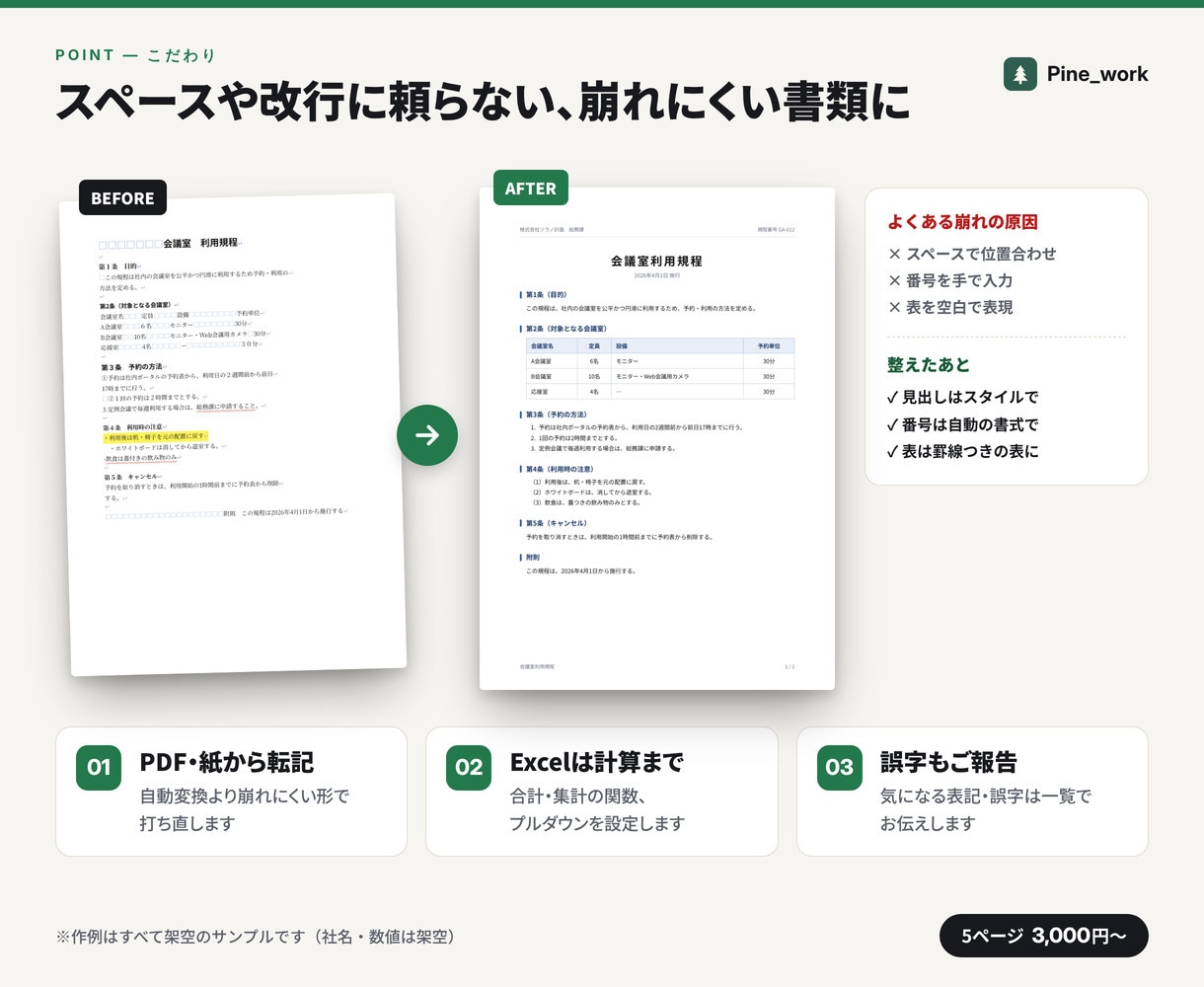The image size is (1204, 987).
Task: Click the POINT — こだわり label
Action: click(135, 55)
